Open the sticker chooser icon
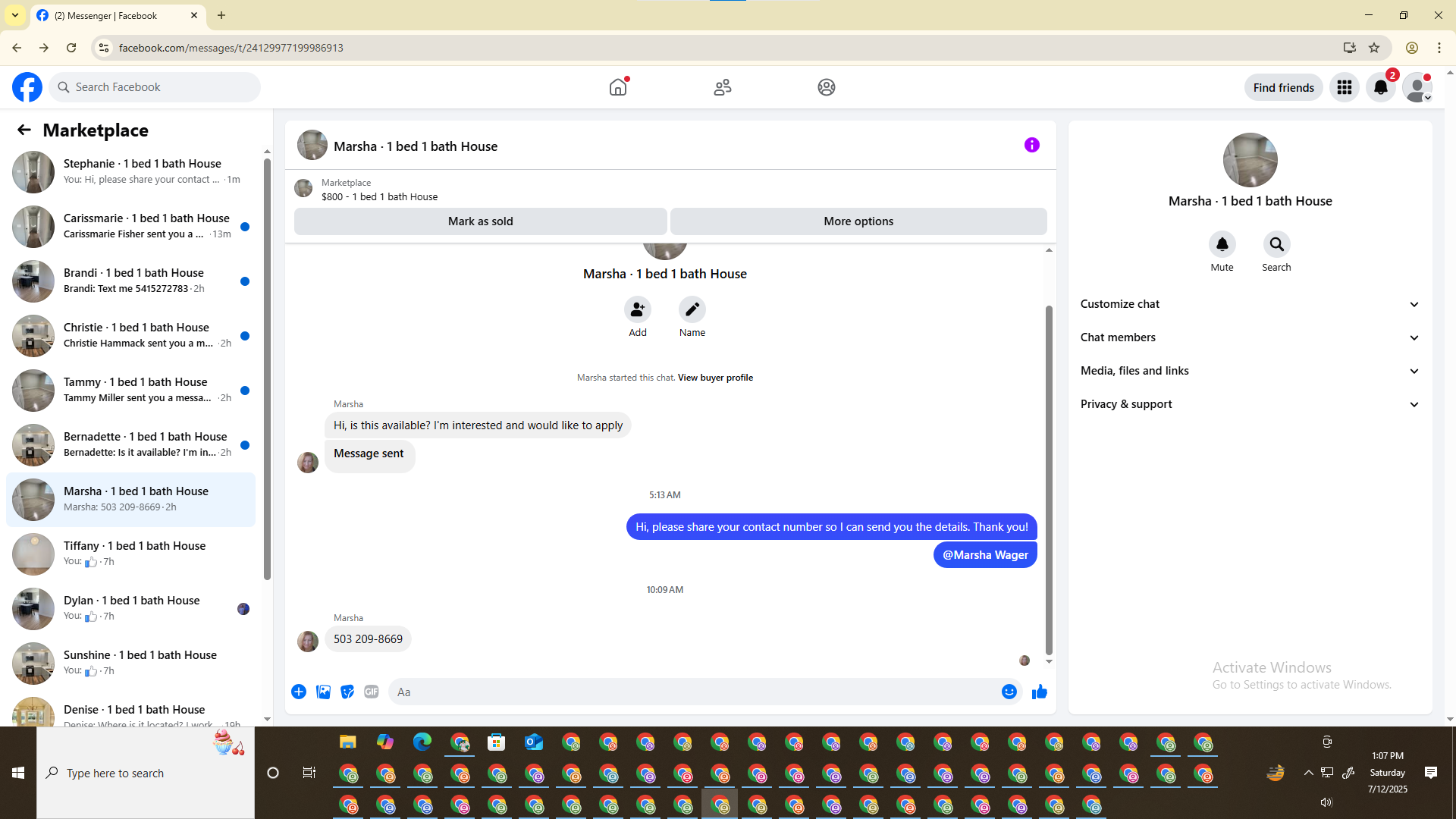 [347, 692]
